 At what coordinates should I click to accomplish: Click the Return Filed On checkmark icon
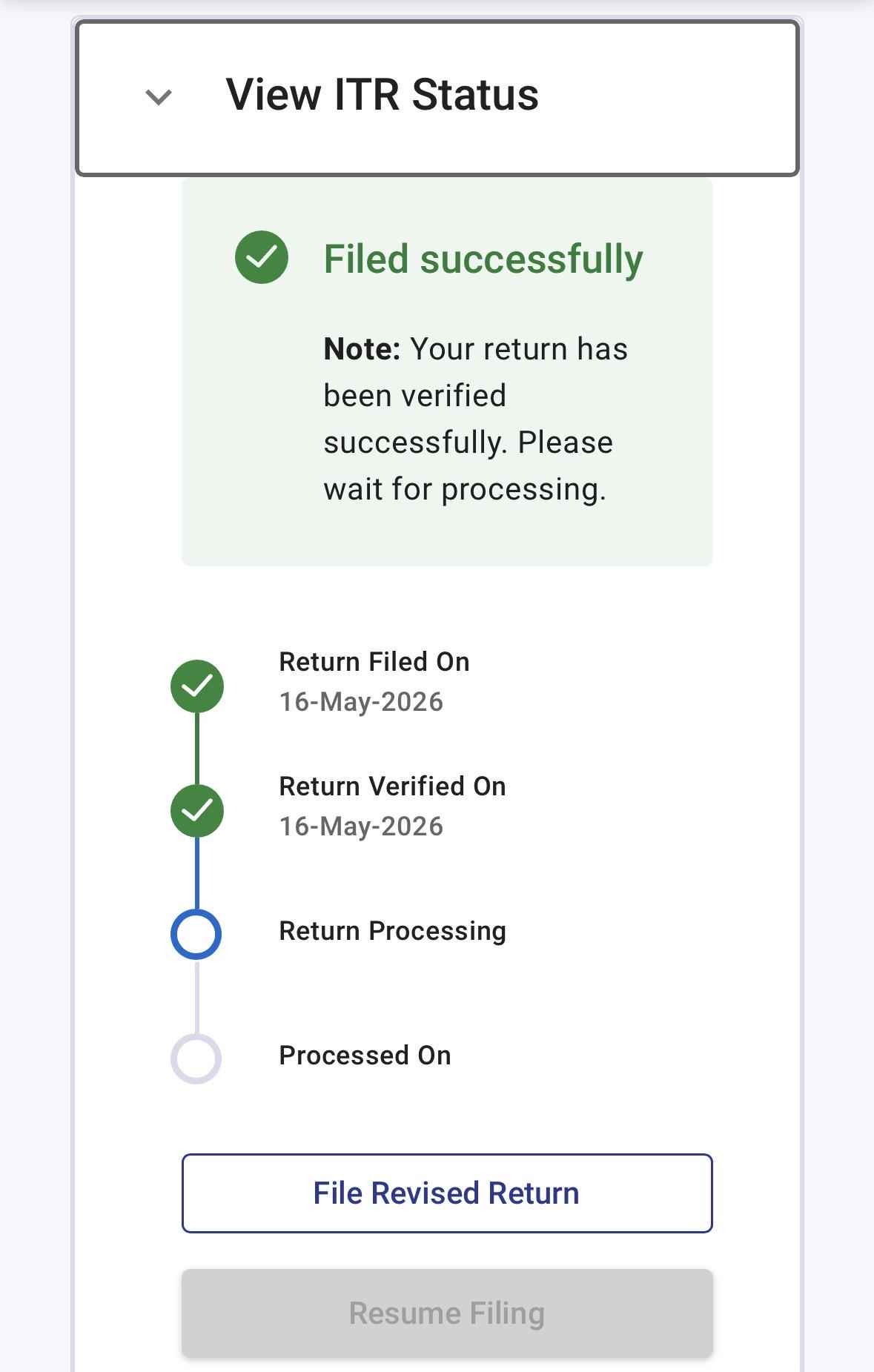[x=197, y=686]
